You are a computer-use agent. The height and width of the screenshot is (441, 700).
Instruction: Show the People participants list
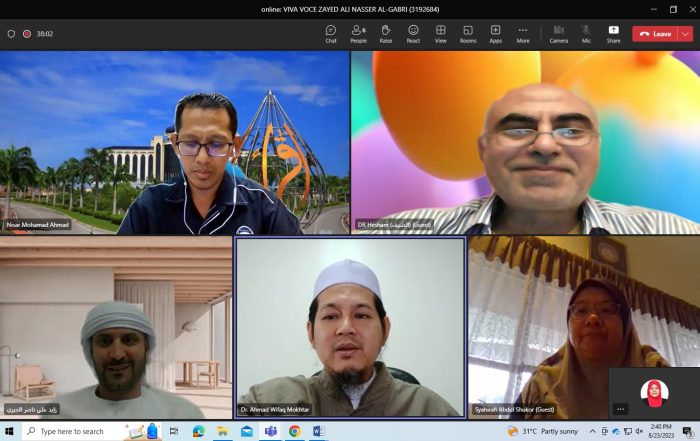tap(358, 33)
